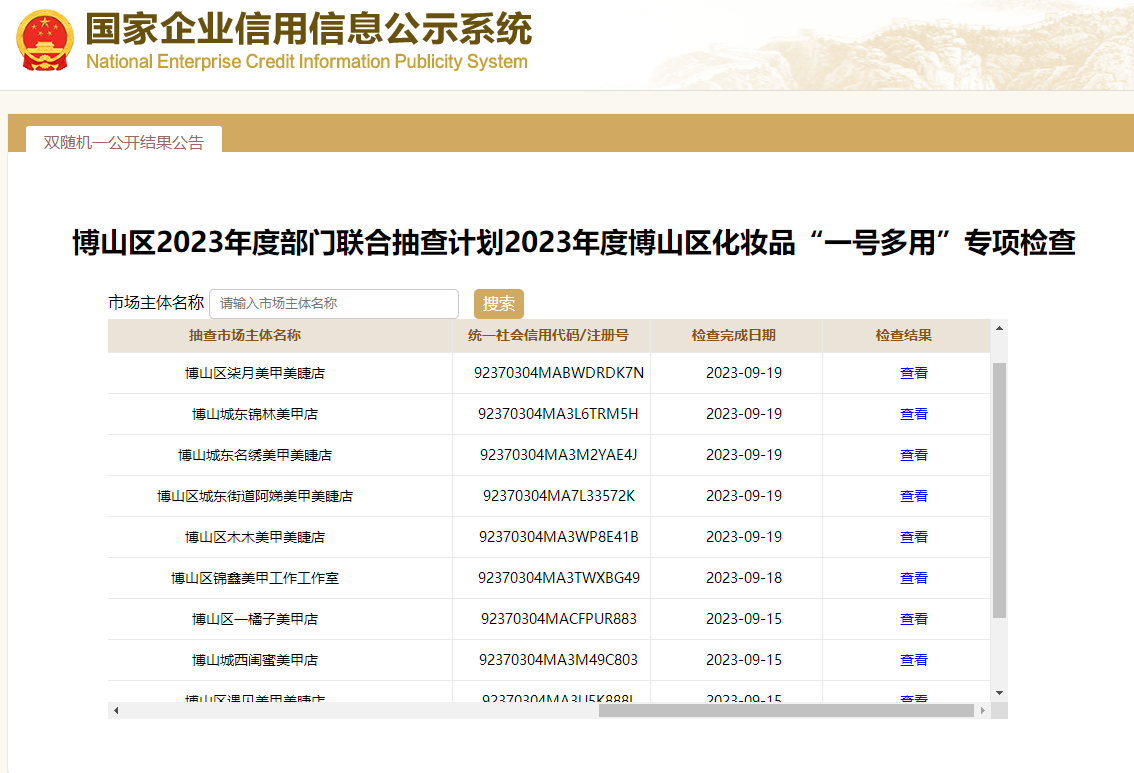View result for 博山区锦鑫美甲工作工作室
The height and width of the screenshot is (773, 1134).
[913, 578]
